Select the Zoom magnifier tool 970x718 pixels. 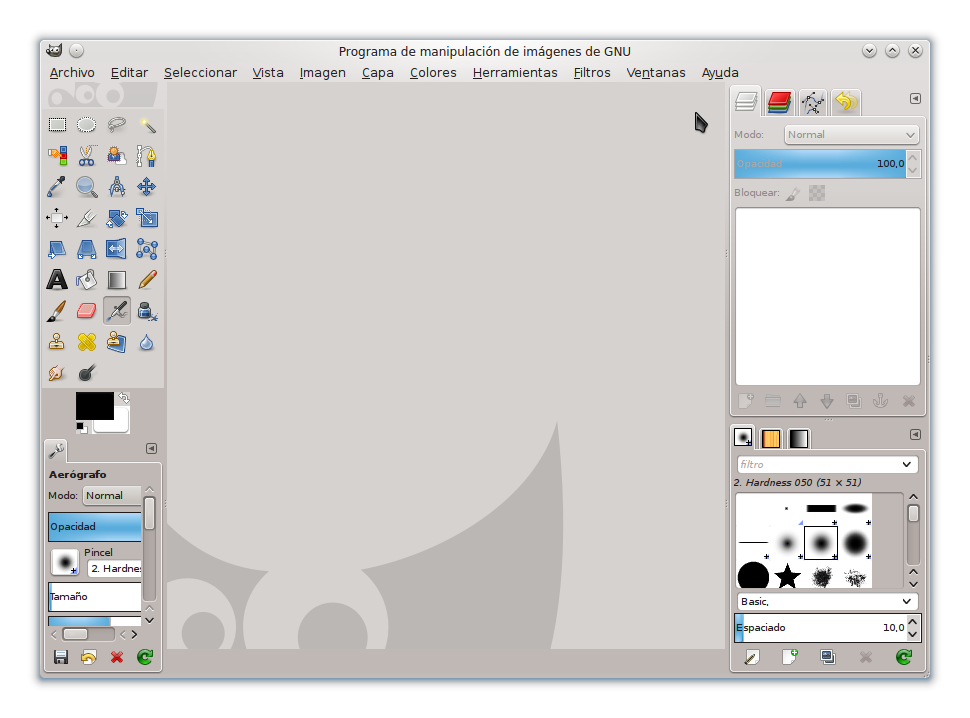pyautogui.click(x=87, y=186)
